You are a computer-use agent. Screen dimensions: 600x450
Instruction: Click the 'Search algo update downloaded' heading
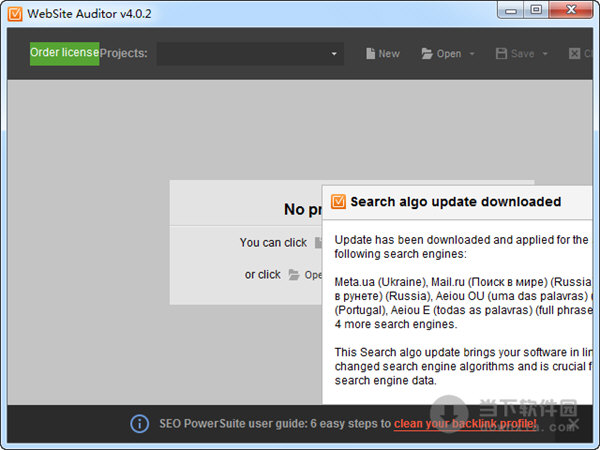click(455, 202)
